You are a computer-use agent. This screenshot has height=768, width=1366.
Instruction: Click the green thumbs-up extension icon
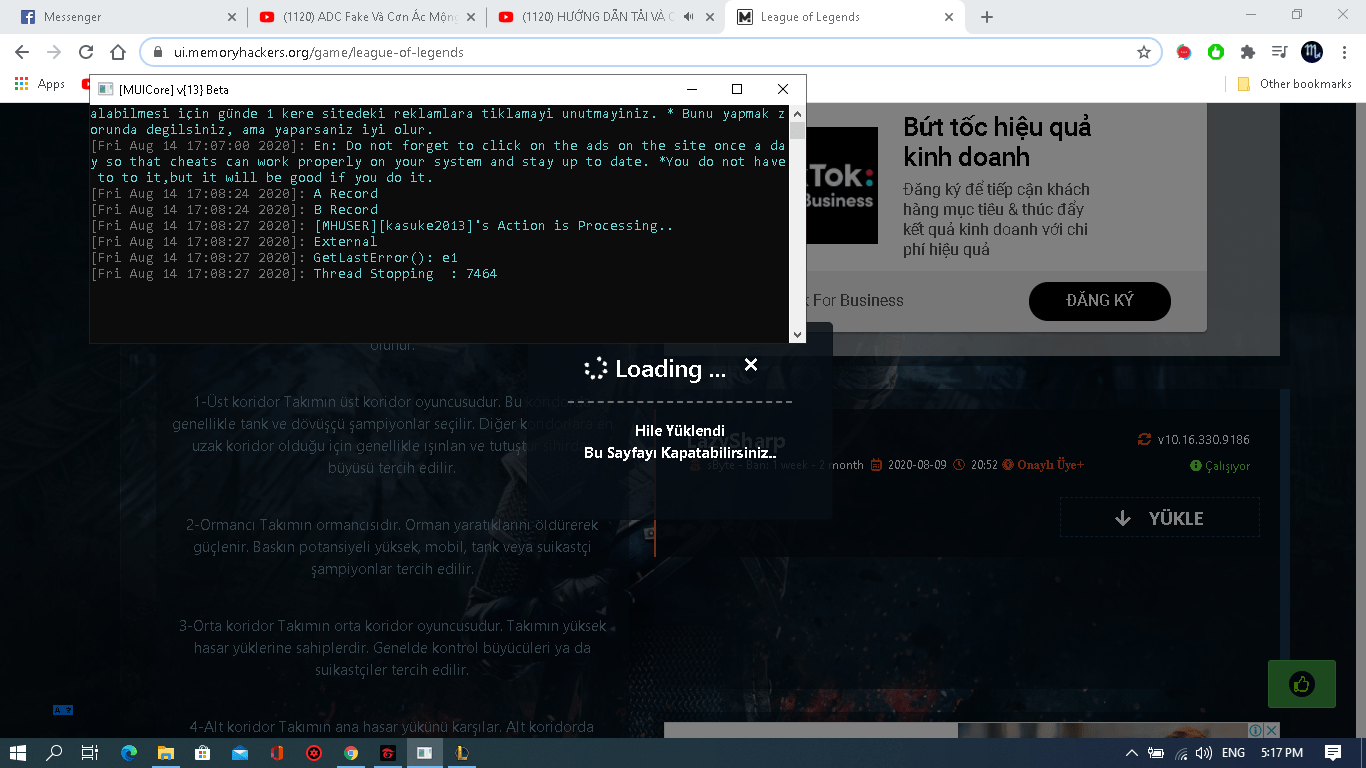click(x=1215, y=52)
